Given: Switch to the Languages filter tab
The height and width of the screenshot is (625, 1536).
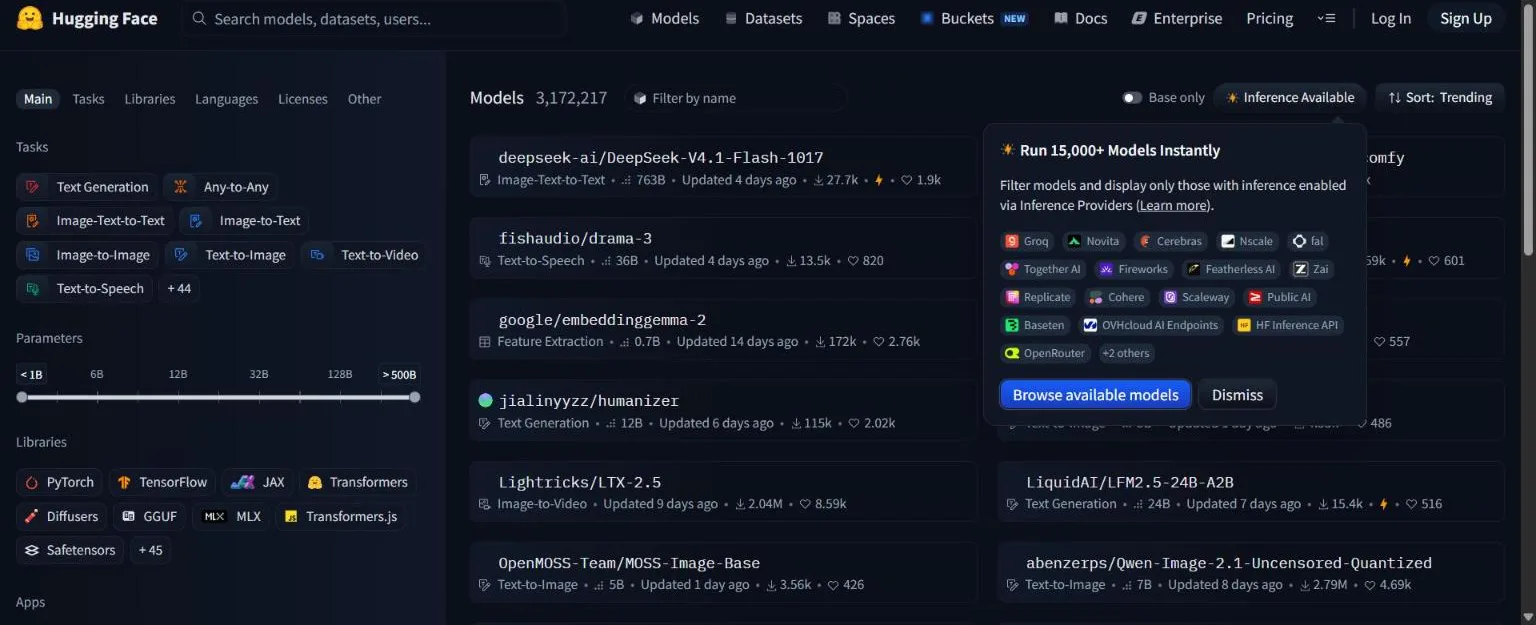Looking at the screenshot, I should tap(226, 99).
